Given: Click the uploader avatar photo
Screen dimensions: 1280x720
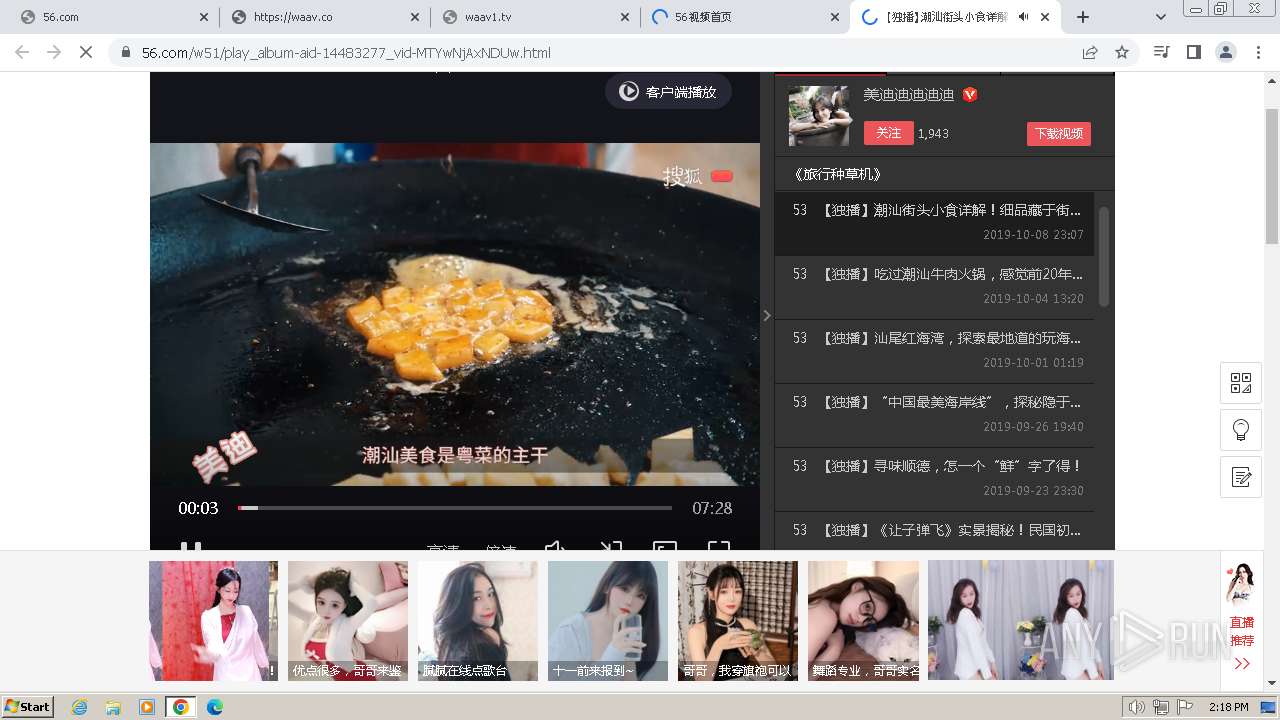Looking at the screenshot, I should 819,116.
